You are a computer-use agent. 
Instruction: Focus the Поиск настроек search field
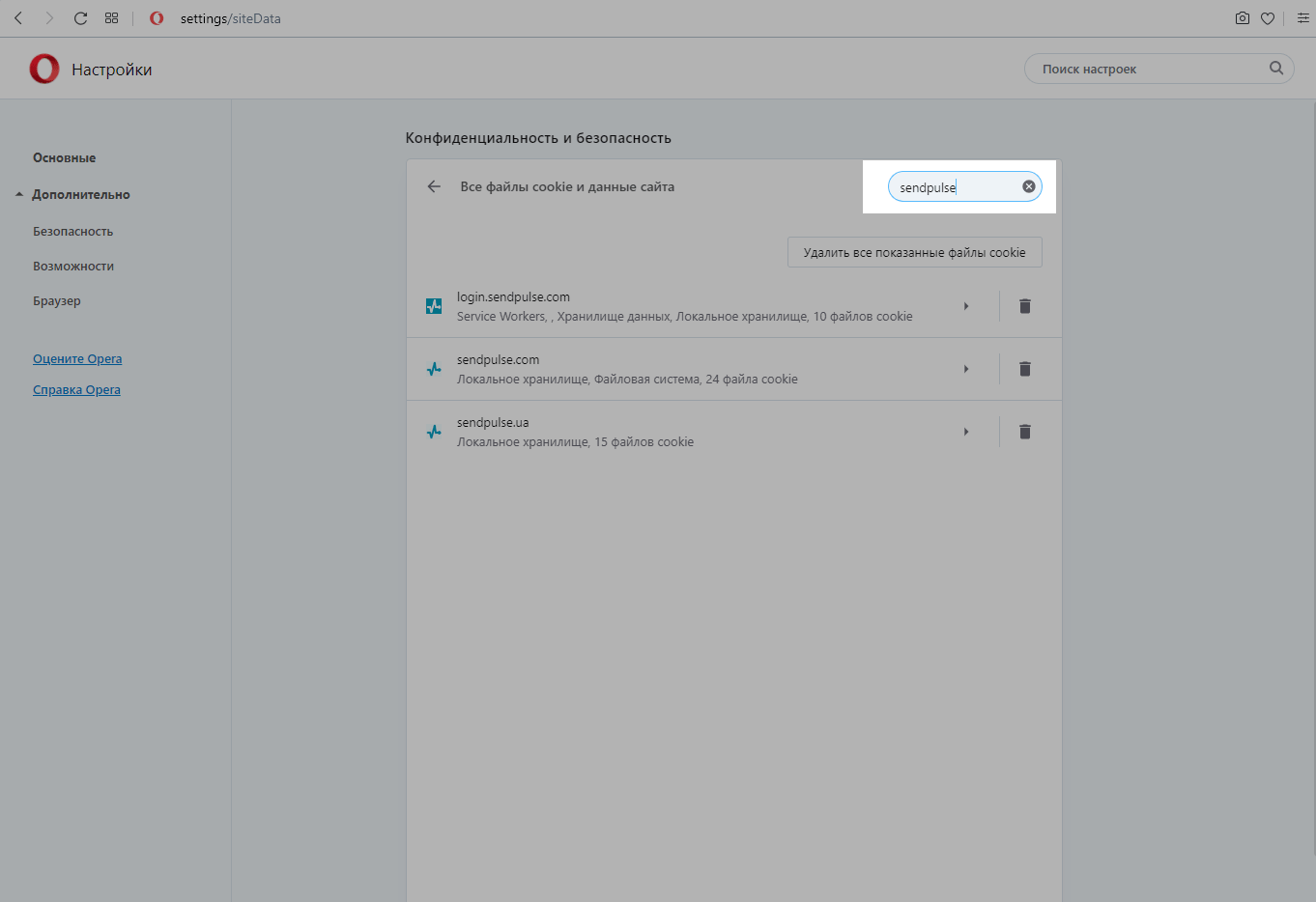pyautogui.click(x=1150, y=69)
